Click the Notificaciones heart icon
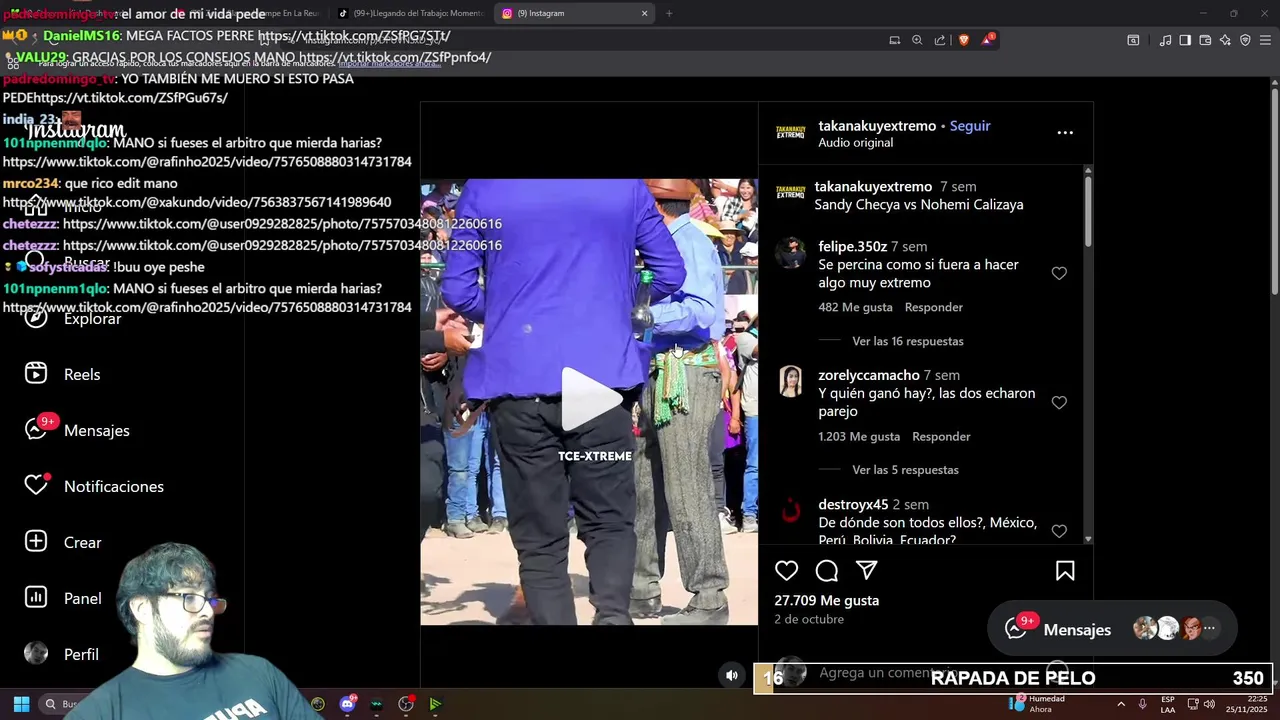Image resolution: width=1280 pixels, height=720 pixels. coord(36,486)
